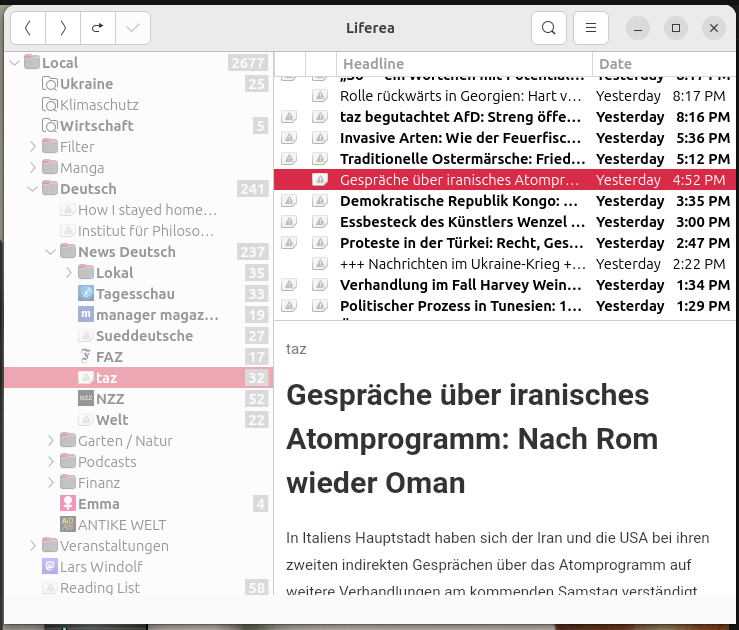Update all feeds with the refresh icon
This screenshot has width=739, height=630.
[98, 28]
